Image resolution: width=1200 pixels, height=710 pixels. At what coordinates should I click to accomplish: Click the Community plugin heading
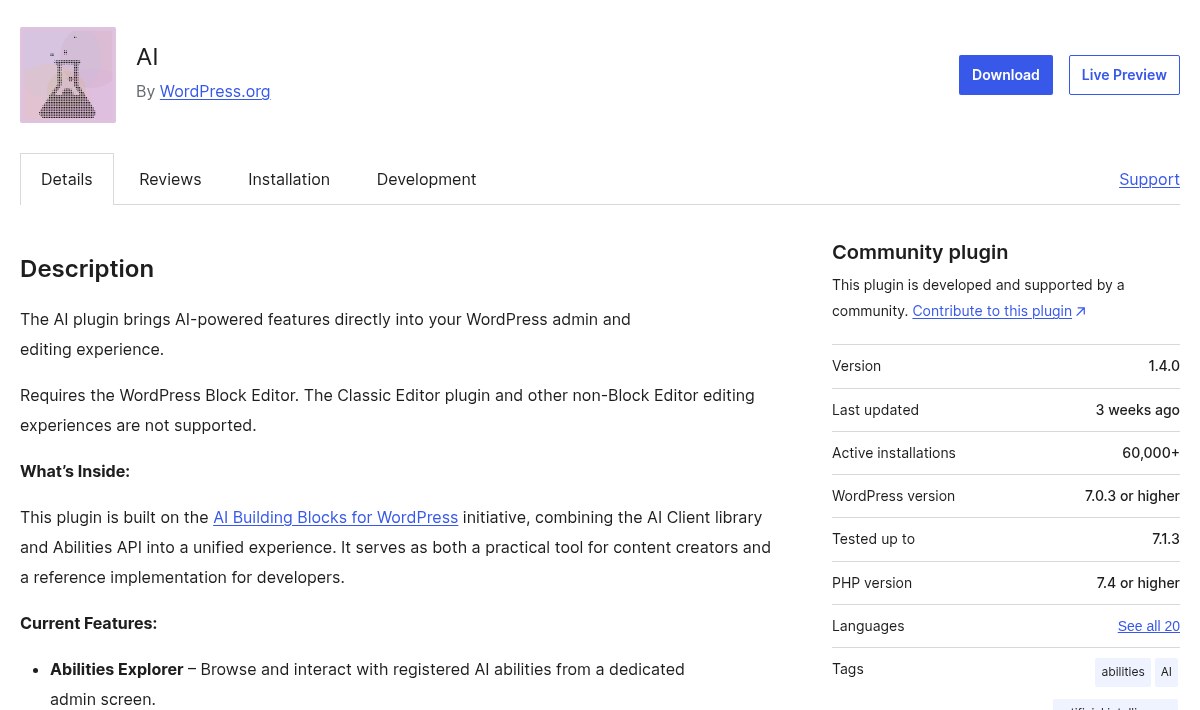(x=920, y=252)
